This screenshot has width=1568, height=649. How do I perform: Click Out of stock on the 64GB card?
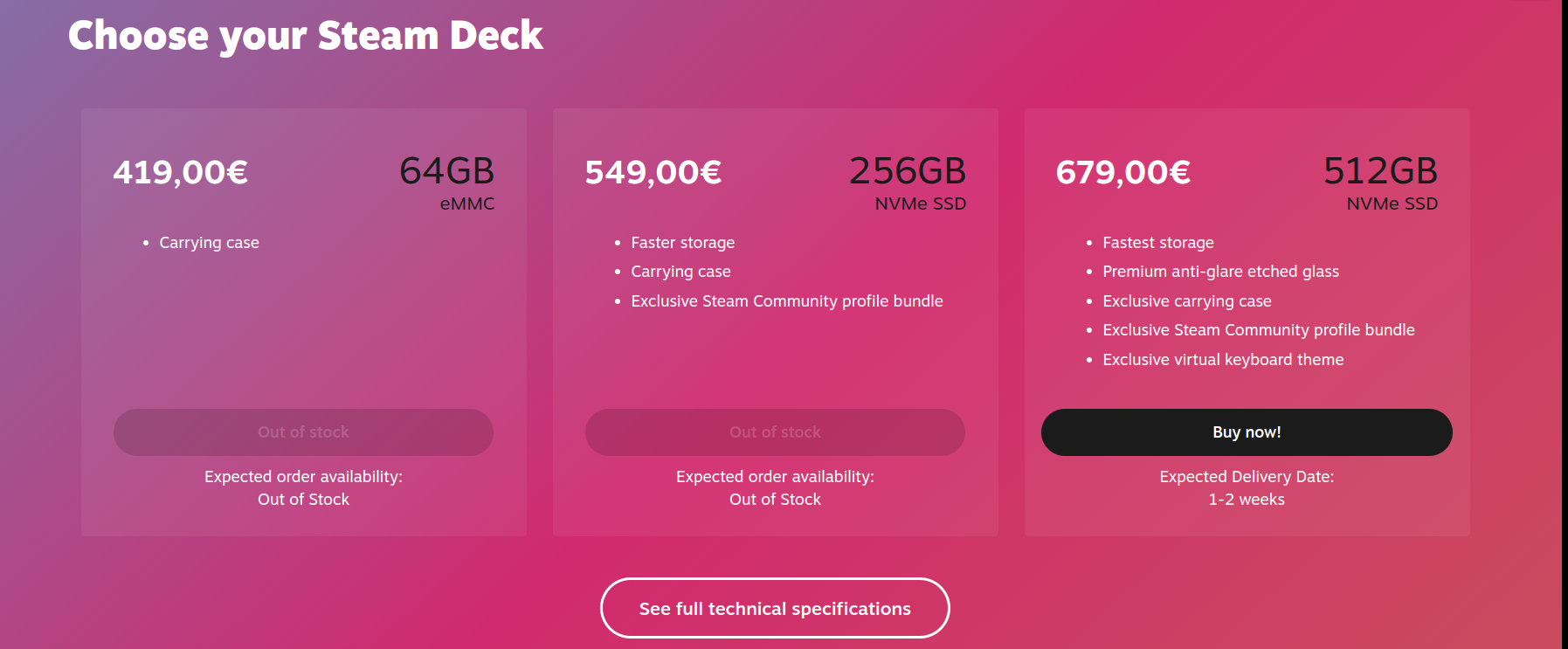[303, 432]
